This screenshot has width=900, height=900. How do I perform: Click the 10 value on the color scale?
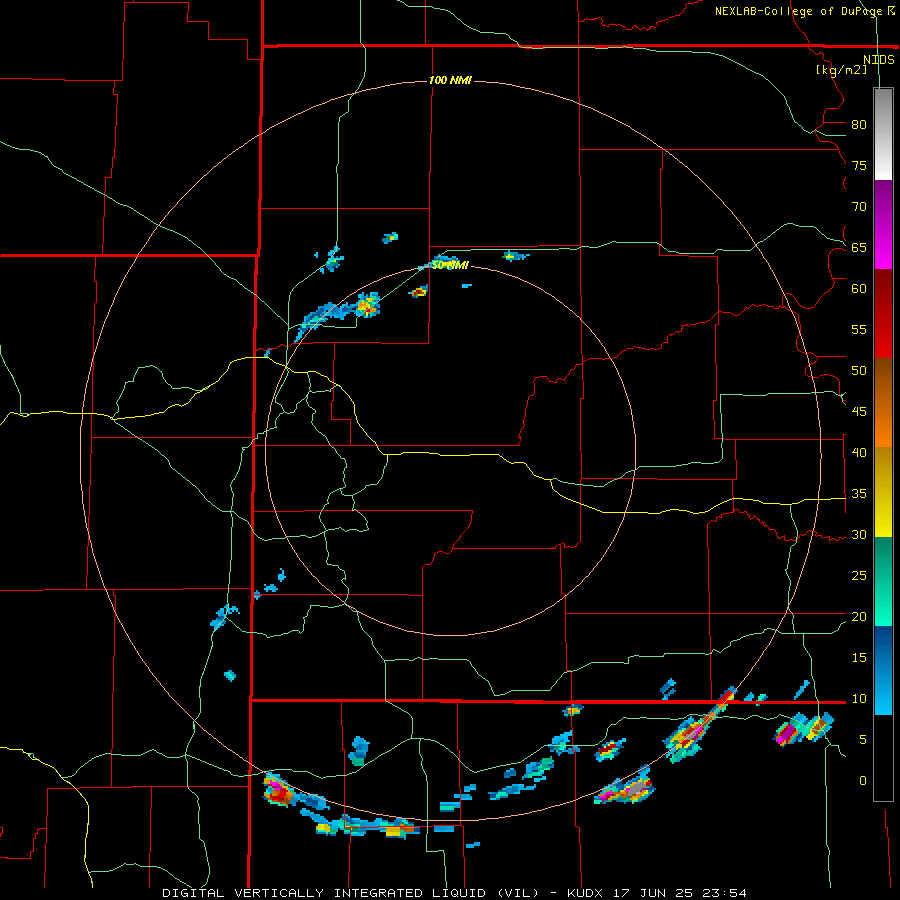859,699
